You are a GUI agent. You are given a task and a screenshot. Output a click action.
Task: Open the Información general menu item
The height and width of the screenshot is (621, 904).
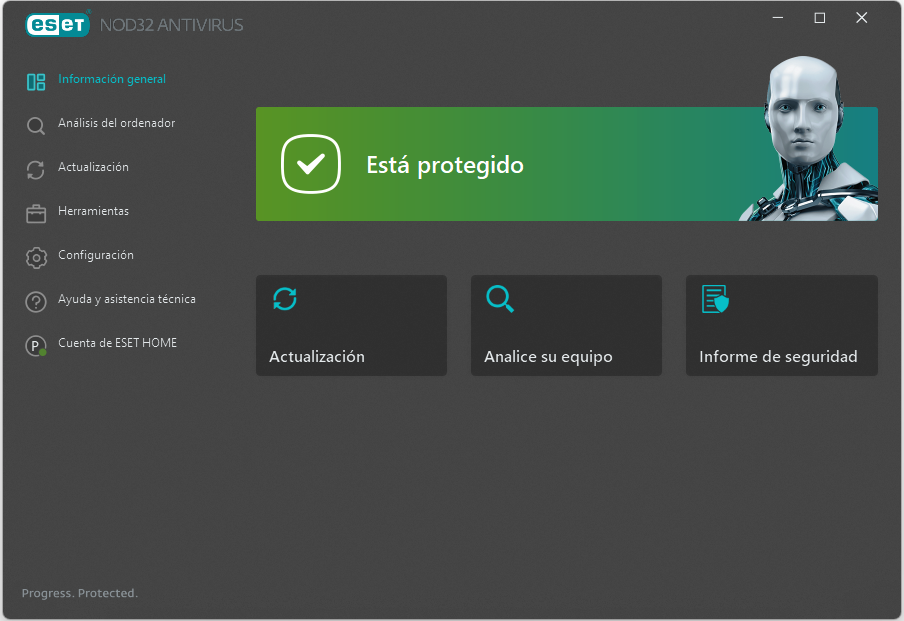112,79
